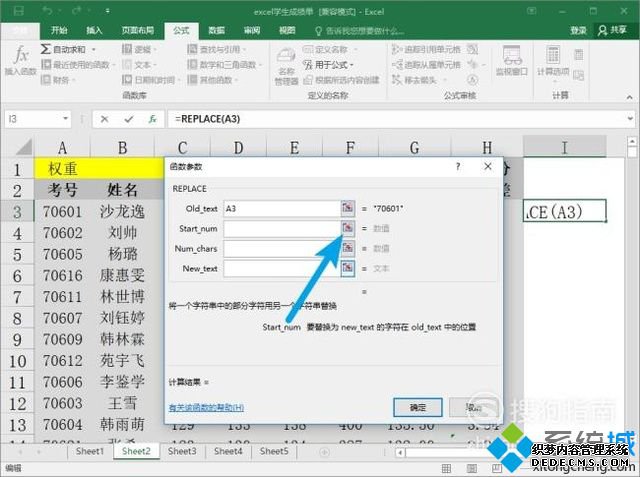This screenshot has width=640, height=477.
Task: Click into the Num_chars input field
Action: [282, 248]
